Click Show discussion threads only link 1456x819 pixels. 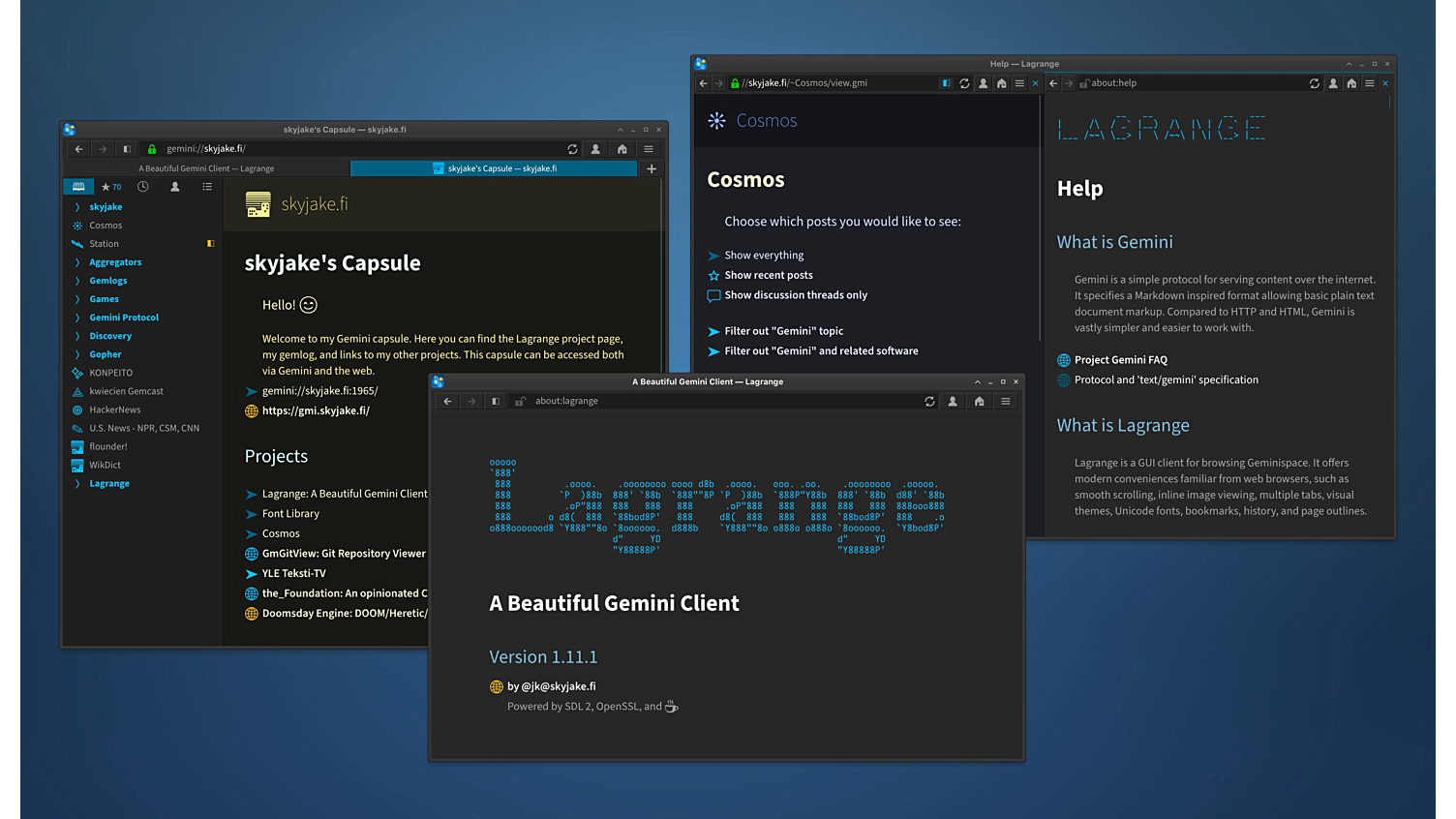[x=795, y=295]
